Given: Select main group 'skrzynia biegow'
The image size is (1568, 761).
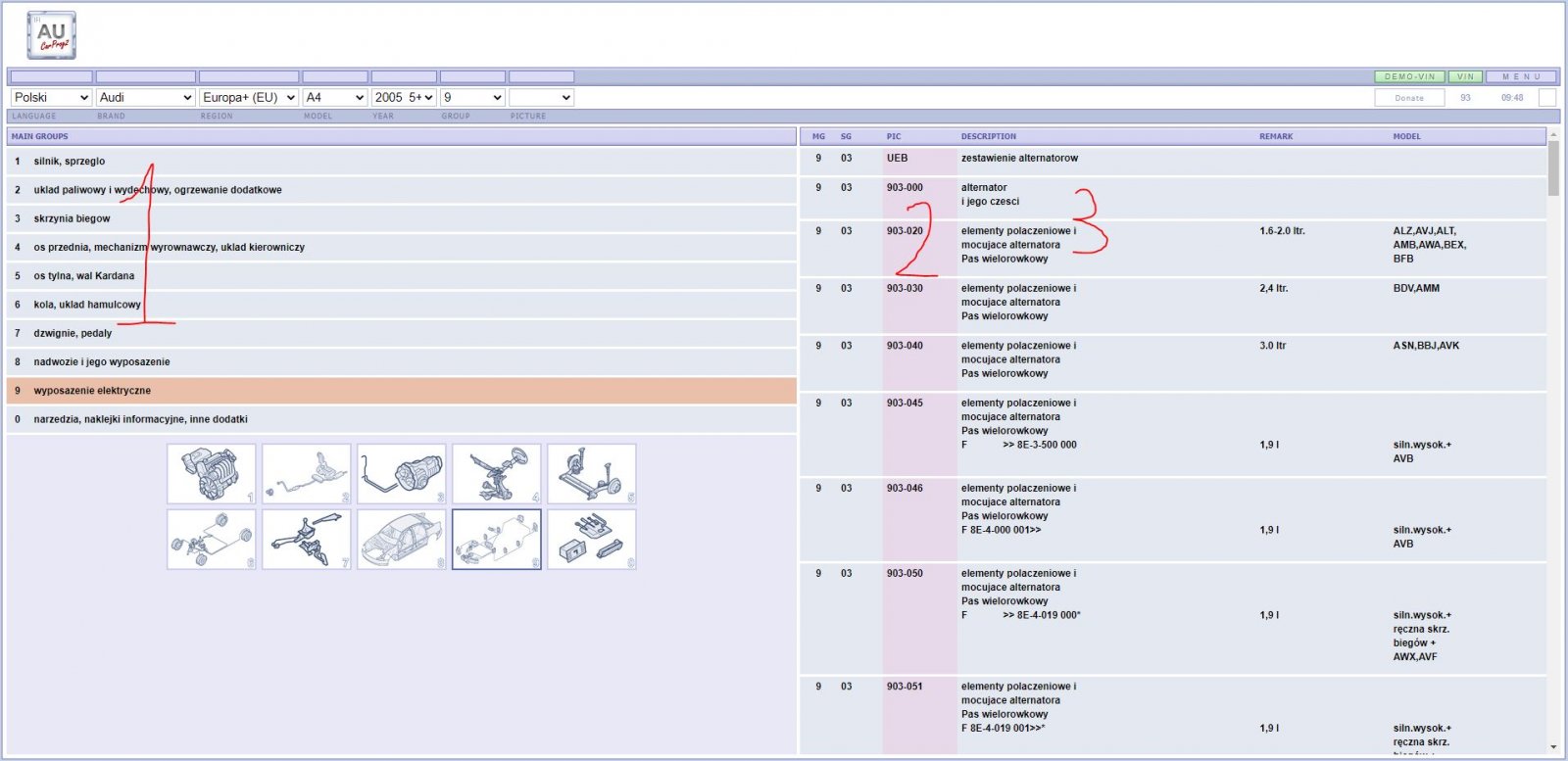Looking at the screenshot, I should (402, 218).
